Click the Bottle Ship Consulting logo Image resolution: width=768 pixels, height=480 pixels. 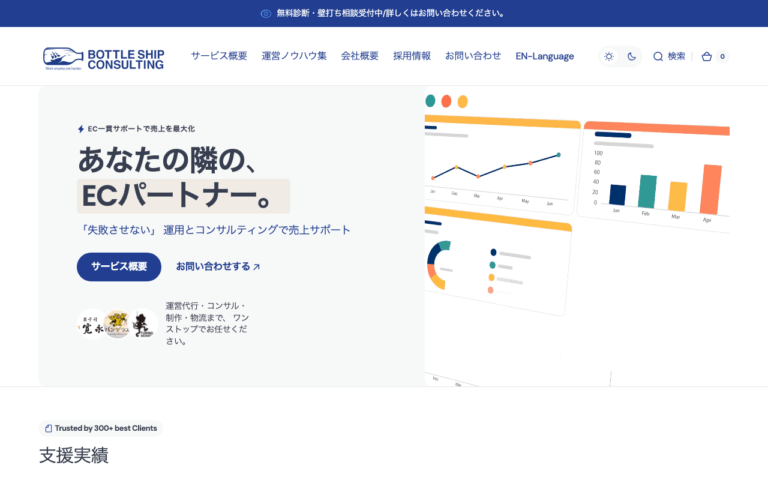click(x=103, y=59)
